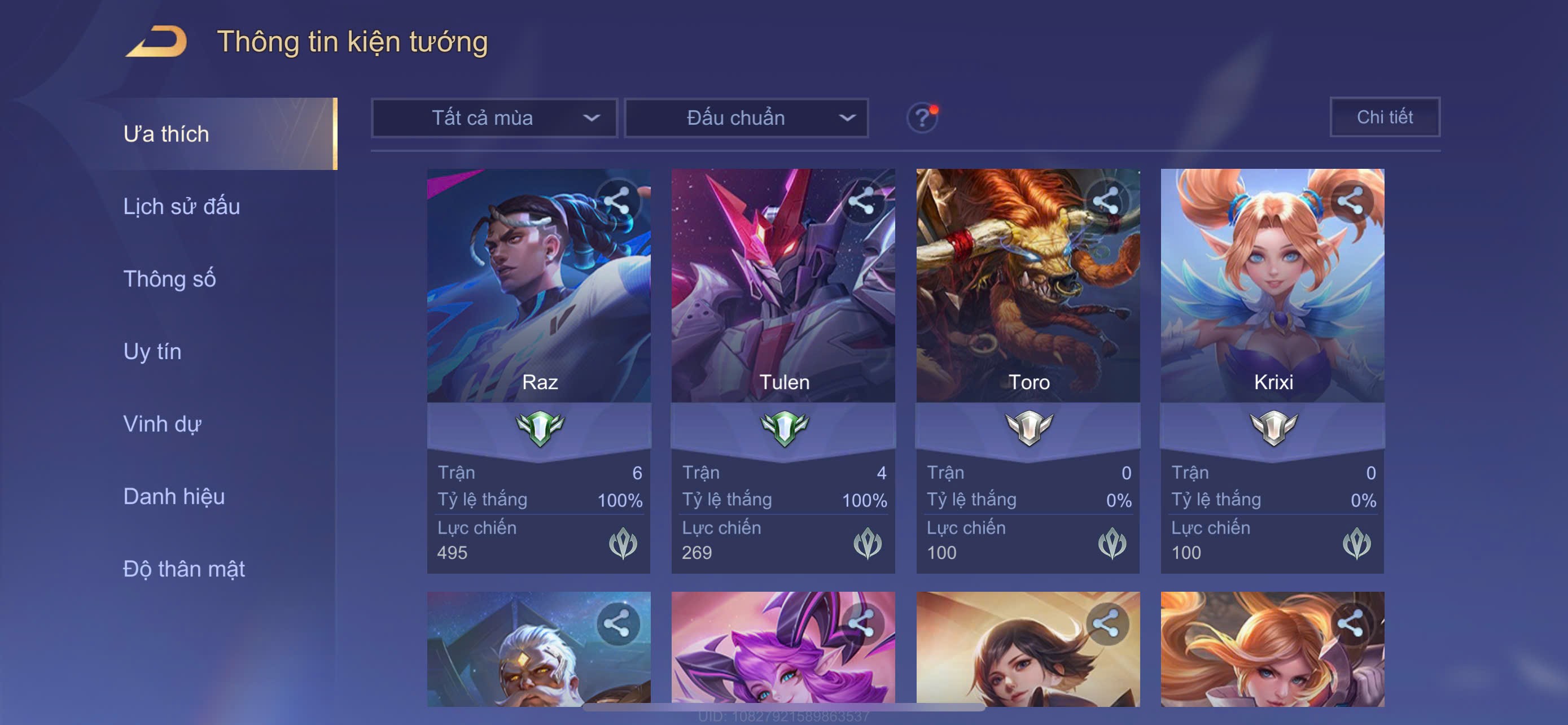This screenshot has height=725, width=1568.
Task: Go to the Danh hiệu tab
Action: (x=174, y=496)
